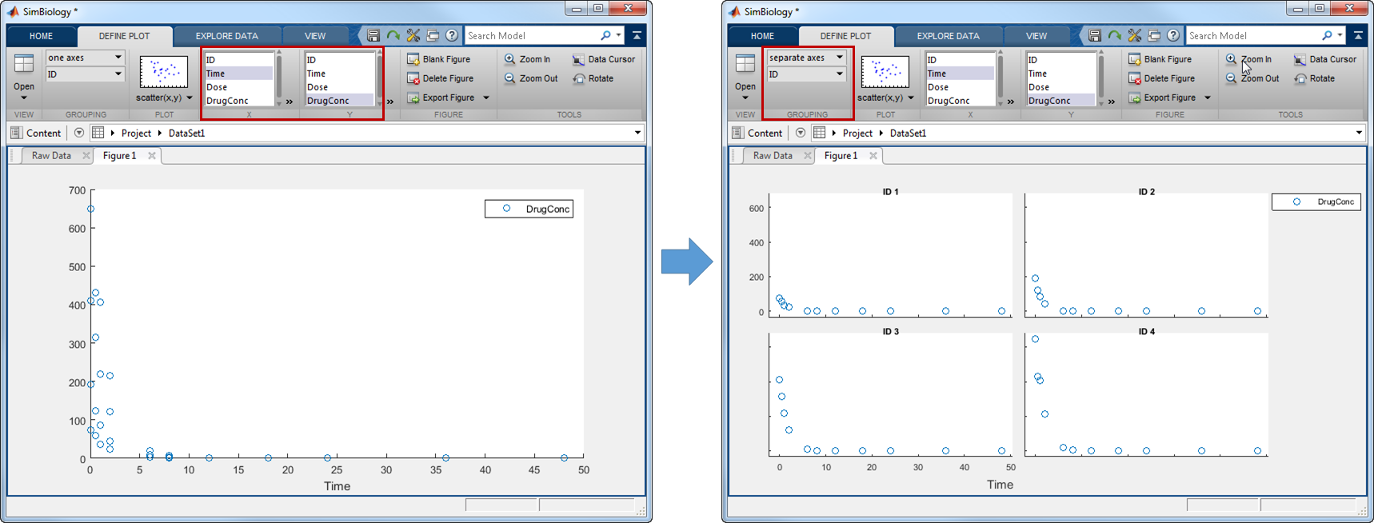
Task: Click Project in the left window's address bar
Action: tap(137, 133)
